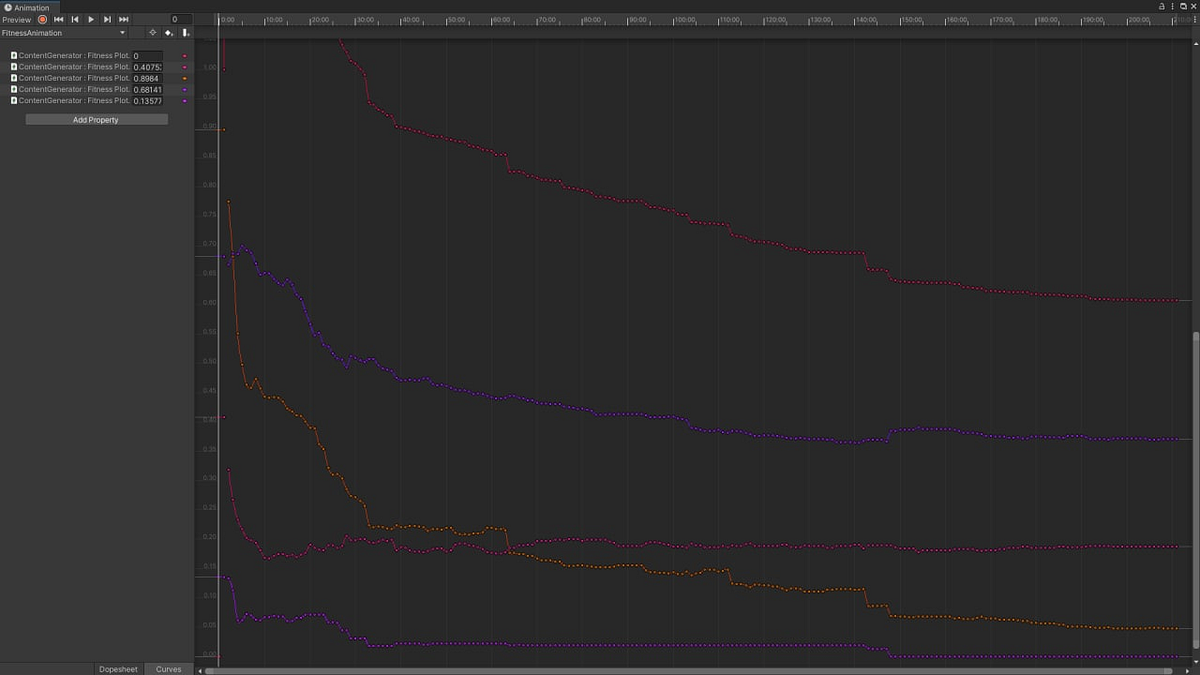Screen dimensions: 1200x675
Task: Add a keyframe using the key icon
Action: point(168,32)
